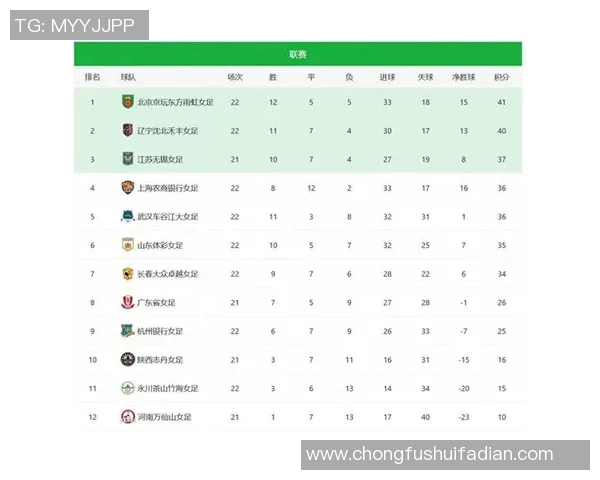This screenshot has width=600, height=480.
Task: Click the Shanghai team logo in row 4
Action: (x=127, y=187)
